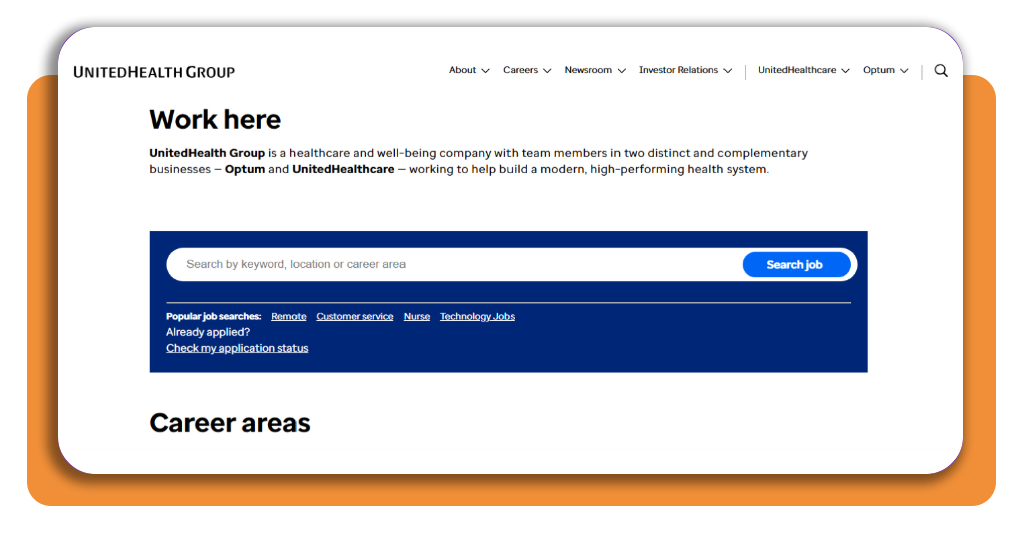
Task: Open the Nurse job search link
Action: [x=417, y=317]
